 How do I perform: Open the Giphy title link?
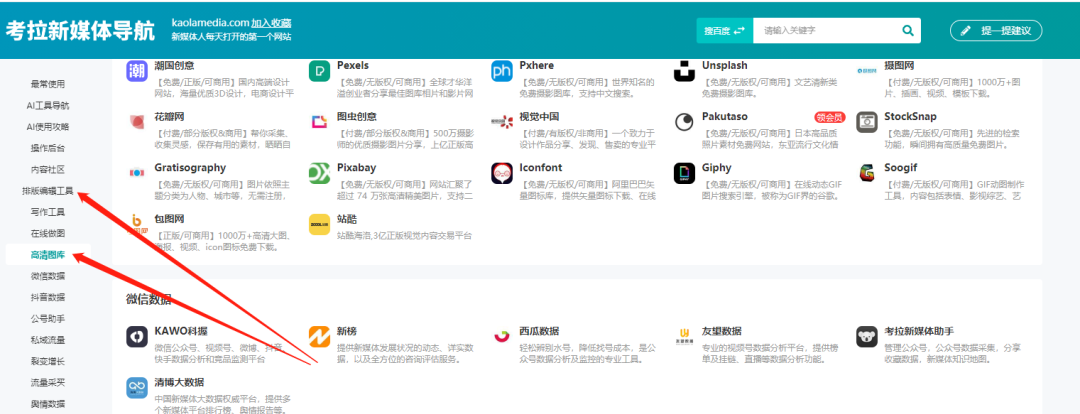pyautogui.click(x=716, y=167)
